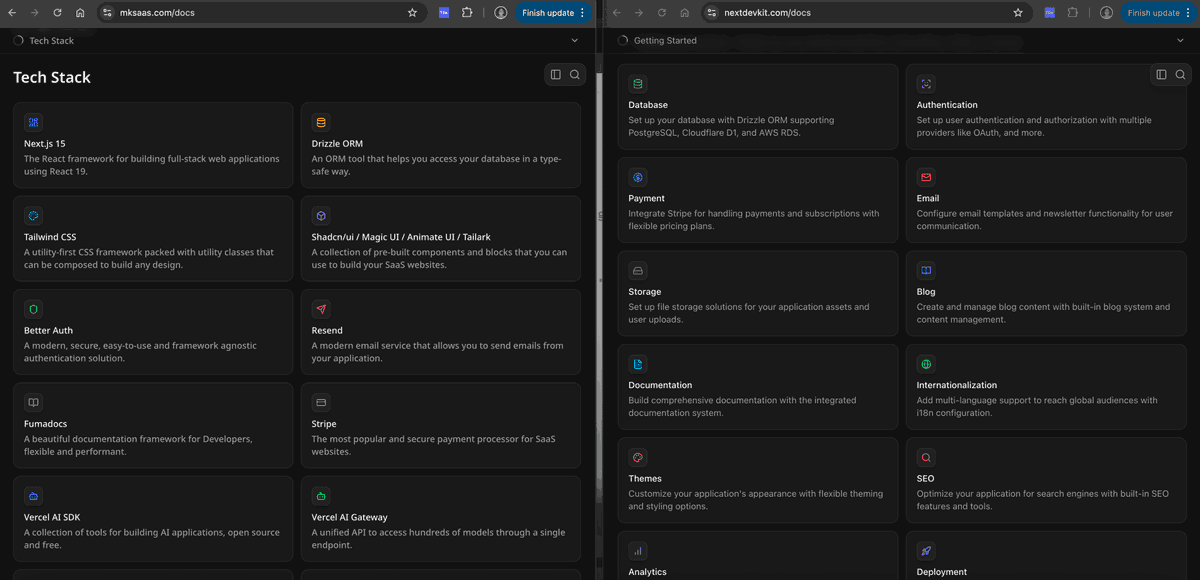
Task: Click the Vercel AI SDK bot icon
Action: 33,496
